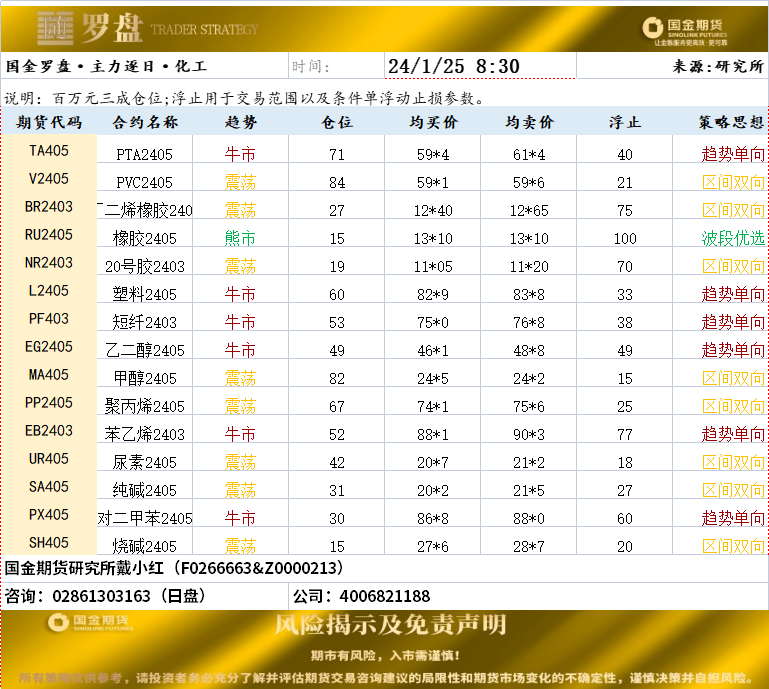This screenshot has width=769, height=689.
Task: Click the 期货代码 column header
Action: click(x=49, y=122)
